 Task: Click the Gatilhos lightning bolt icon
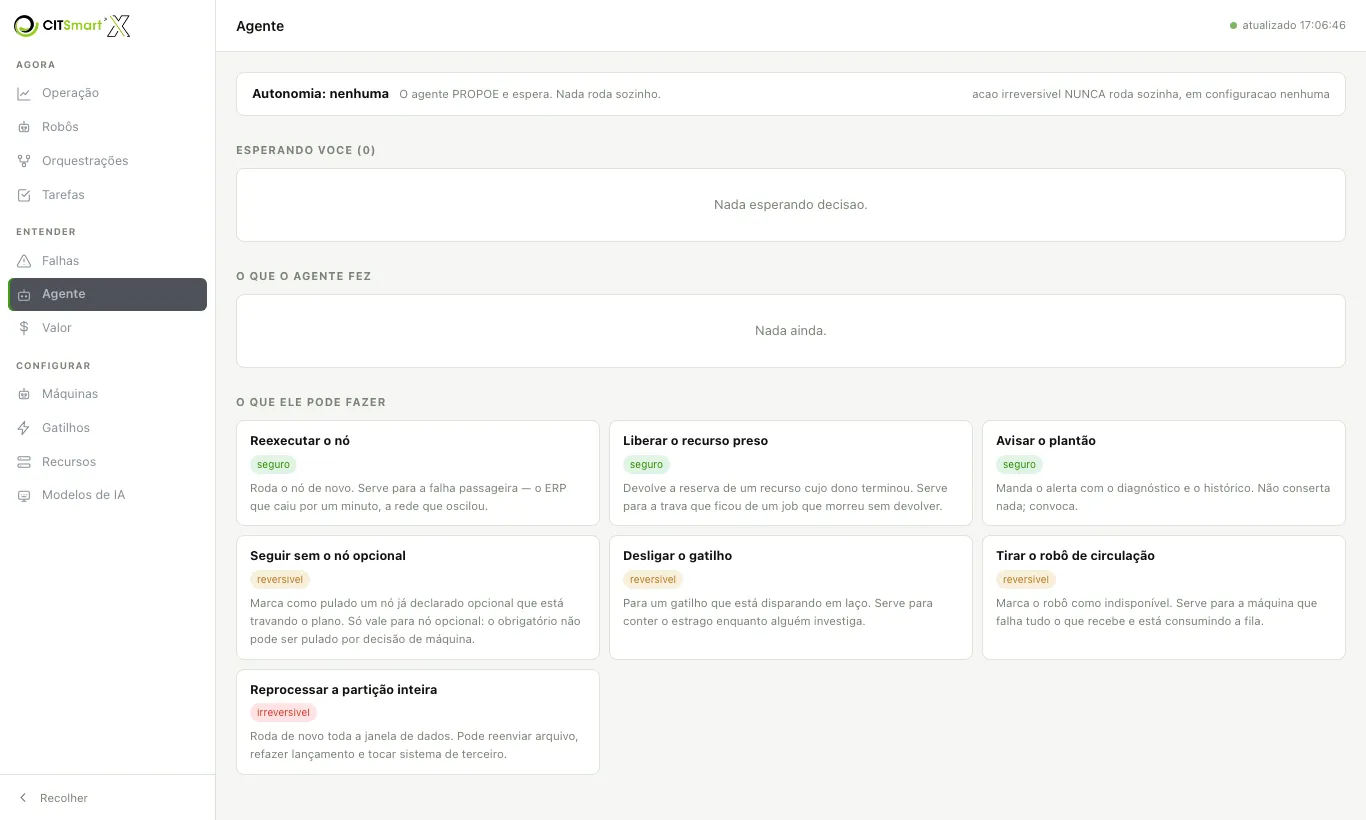coord(24,428)
